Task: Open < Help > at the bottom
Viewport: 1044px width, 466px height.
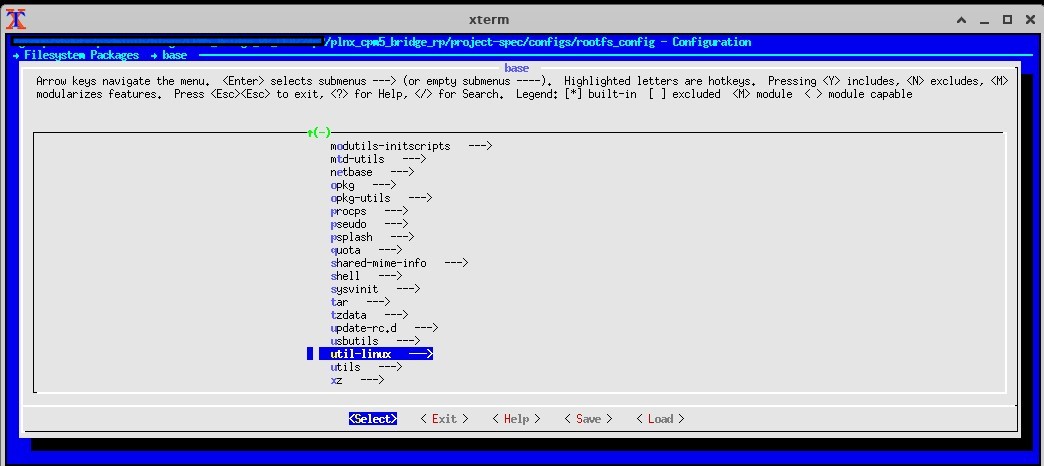Action: pyautogui.click(x=516, y=419)
